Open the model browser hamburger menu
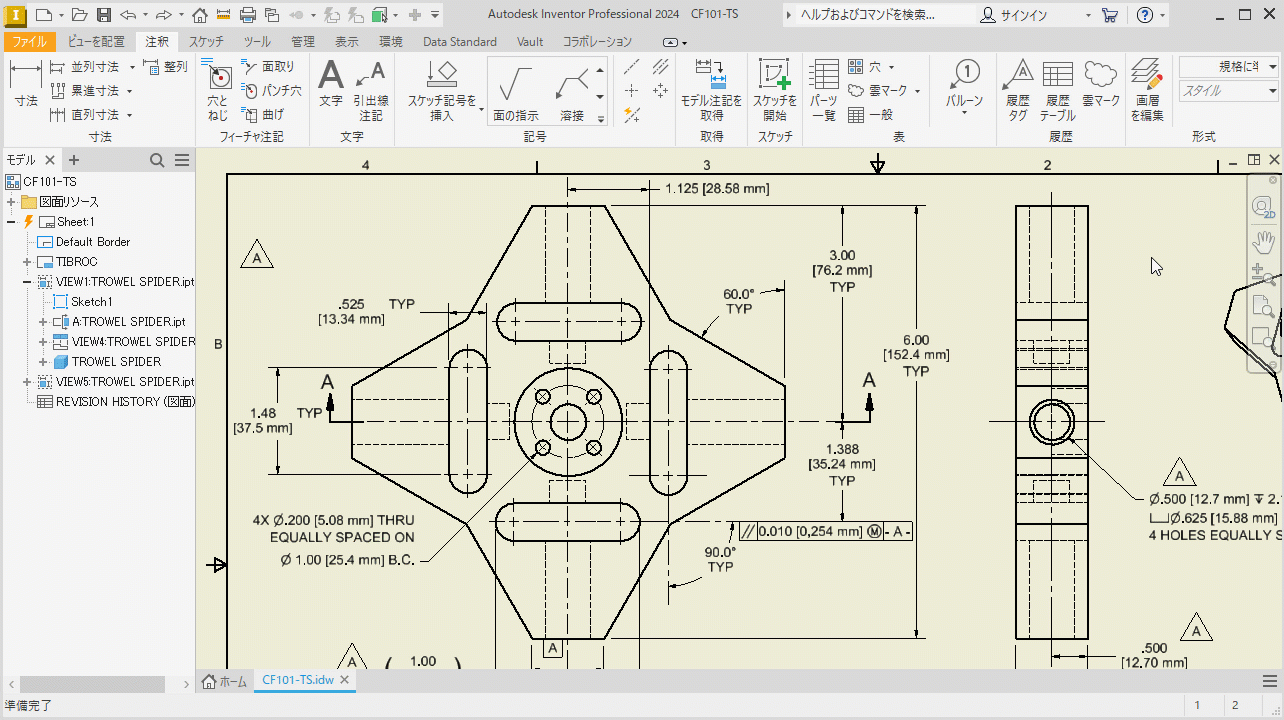Image resolution: width=1284 pixels, height=720 pixels. [x=182, y=160]
